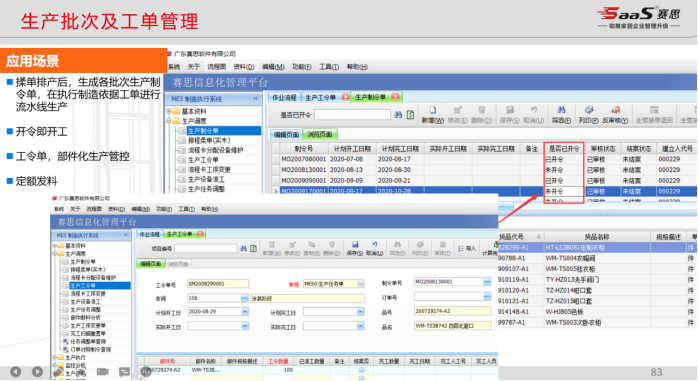
Task: Select row MO2007080001 in the 制令号 table
Action: point(484,159)
